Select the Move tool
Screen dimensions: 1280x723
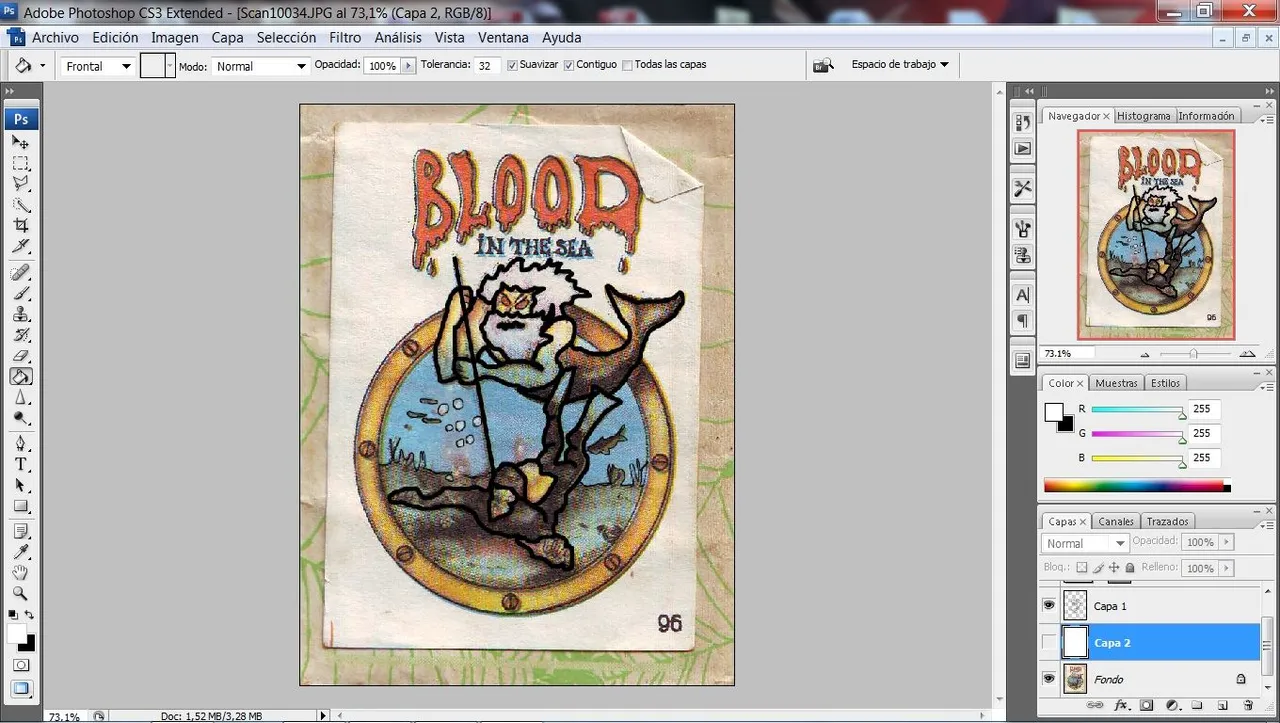[21, 143]
